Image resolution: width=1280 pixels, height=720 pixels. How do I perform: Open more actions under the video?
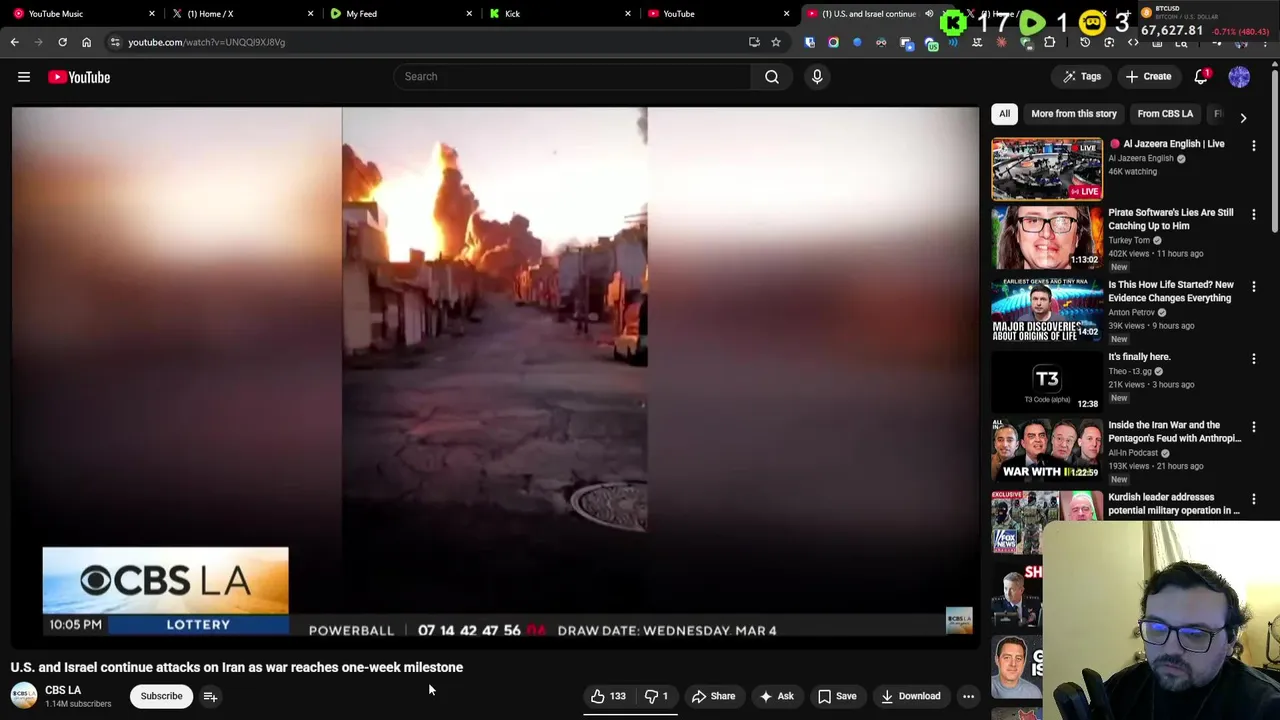tap(968, 696)
